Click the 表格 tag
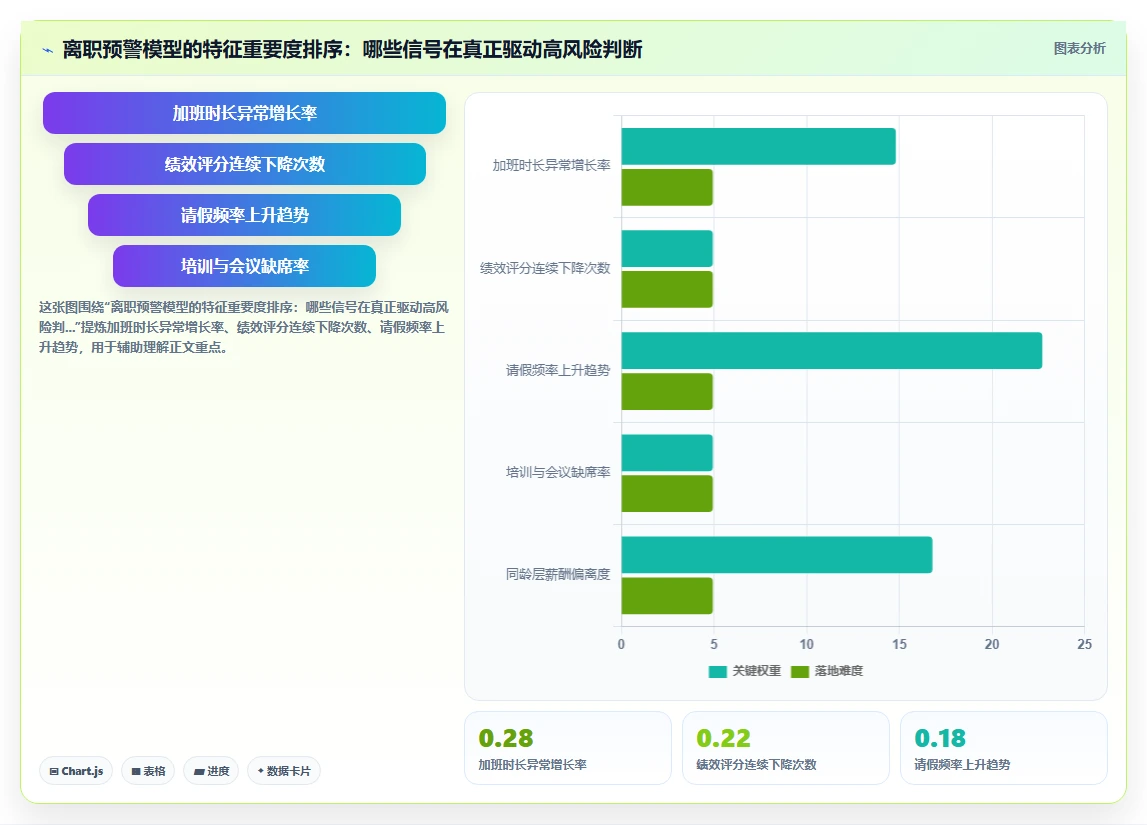This screenshot has height=825, width=1147. [x=148, y=771]
